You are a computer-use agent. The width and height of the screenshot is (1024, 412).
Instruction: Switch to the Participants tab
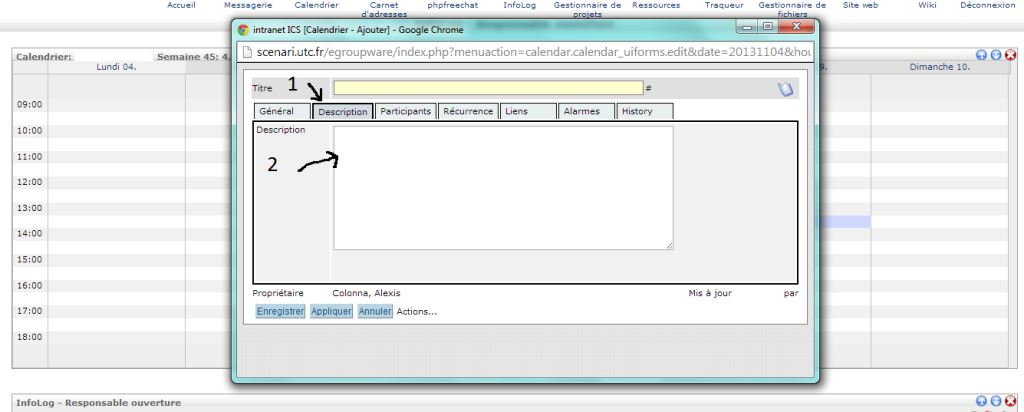pos(406,111)
